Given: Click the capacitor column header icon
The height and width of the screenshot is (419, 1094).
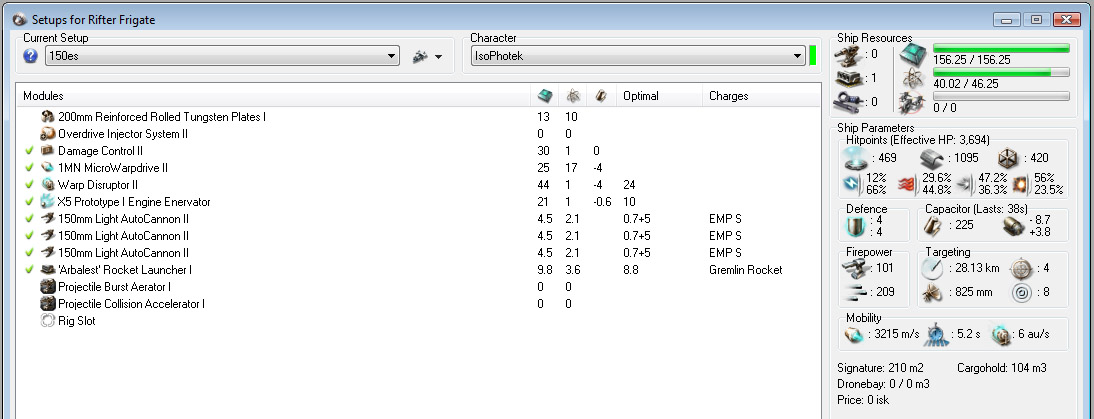Looking at the screenshot, I should click(x=600, y=96).
